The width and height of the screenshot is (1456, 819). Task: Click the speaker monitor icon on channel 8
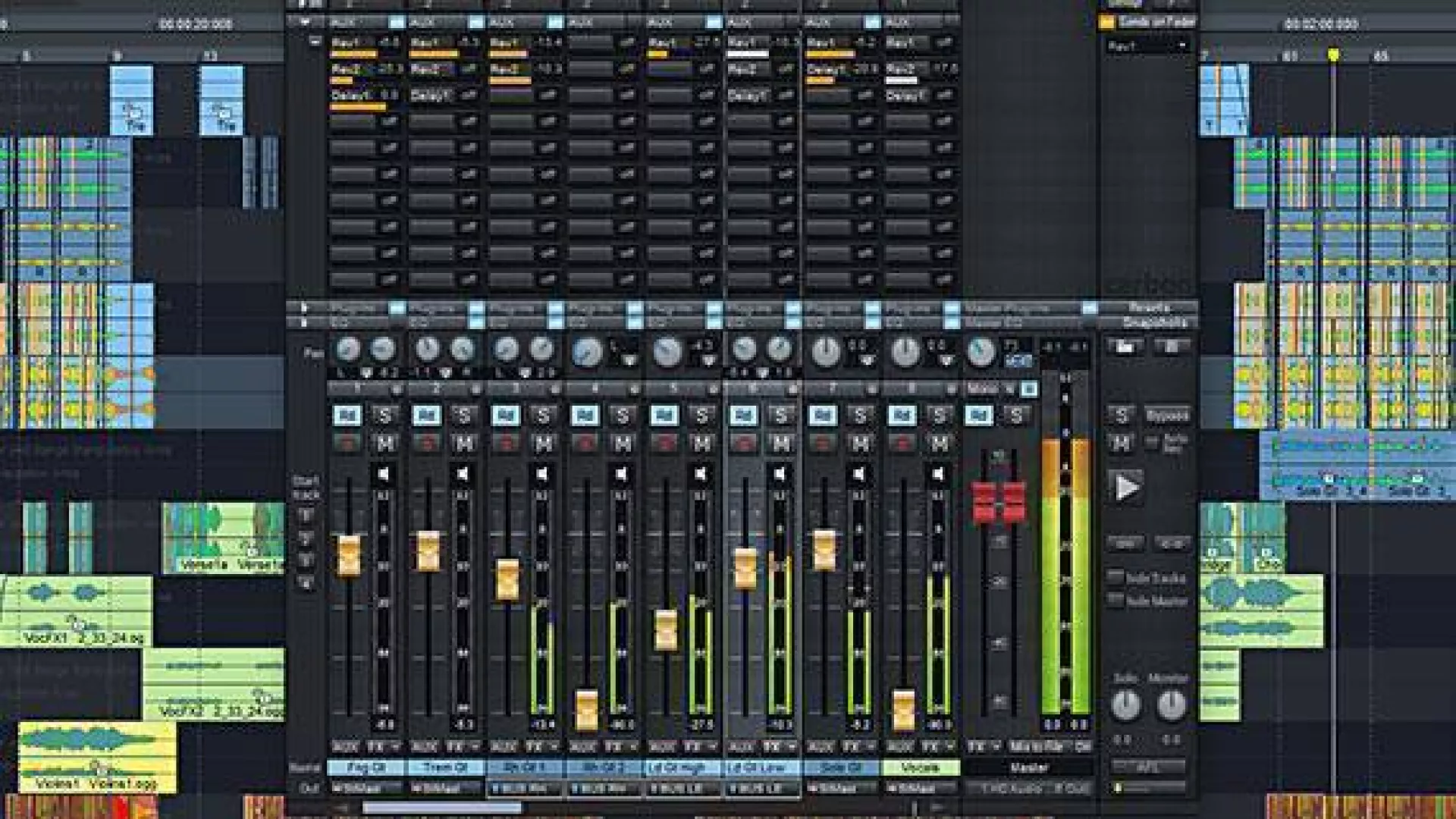pyautogui.click(x=938, y=474)
